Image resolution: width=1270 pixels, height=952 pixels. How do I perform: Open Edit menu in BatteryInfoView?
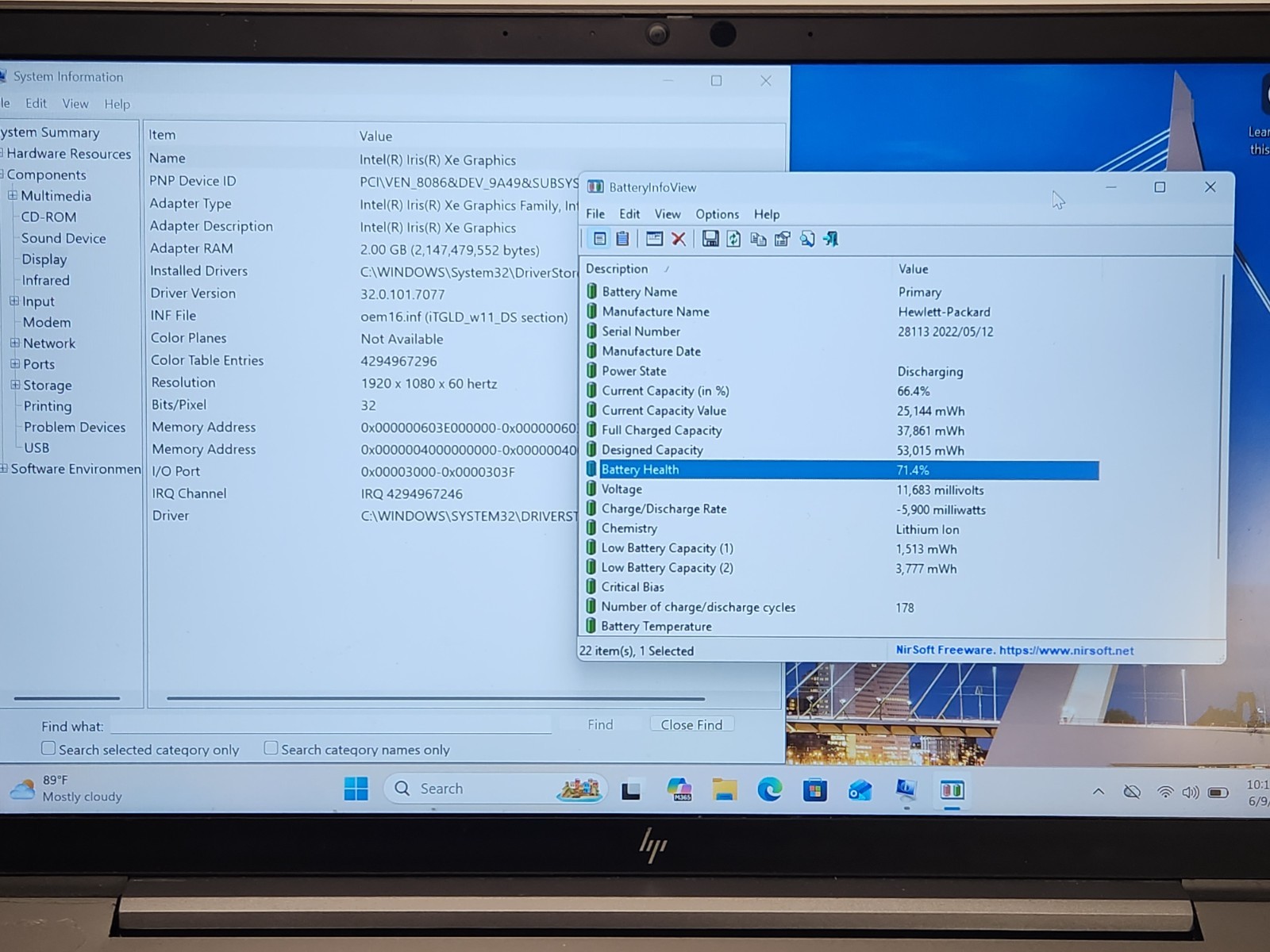pos(629,214)
